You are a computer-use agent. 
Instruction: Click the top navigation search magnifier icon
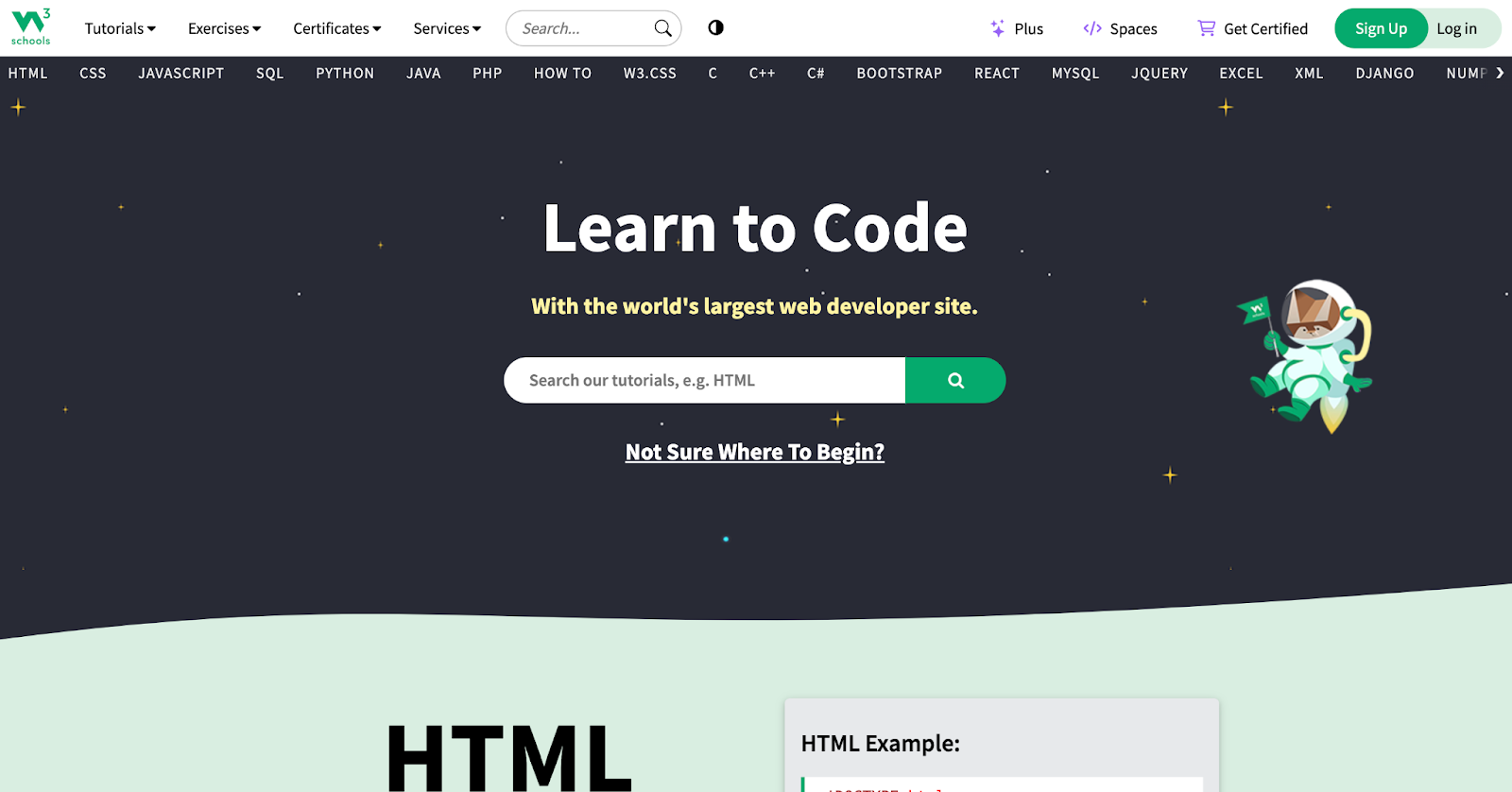663,28
